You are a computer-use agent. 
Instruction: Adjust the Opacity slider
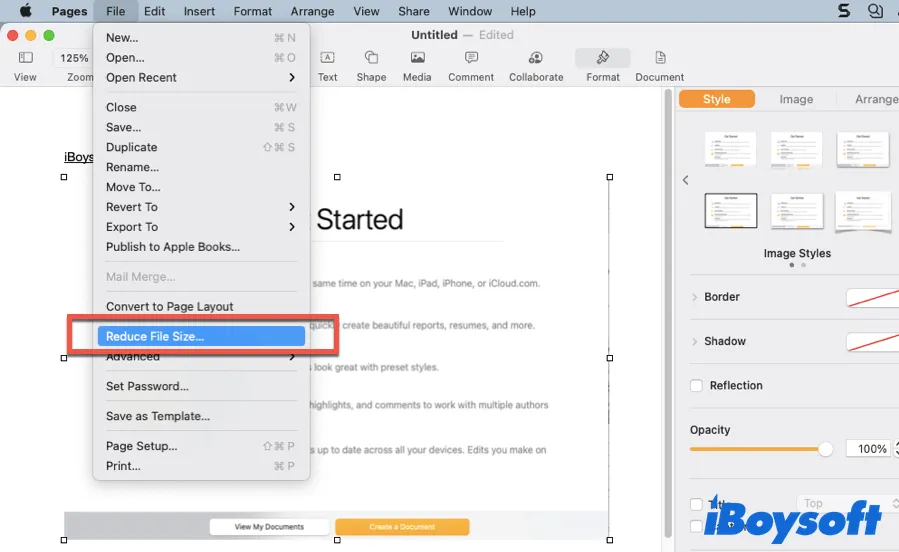point(825,450)
